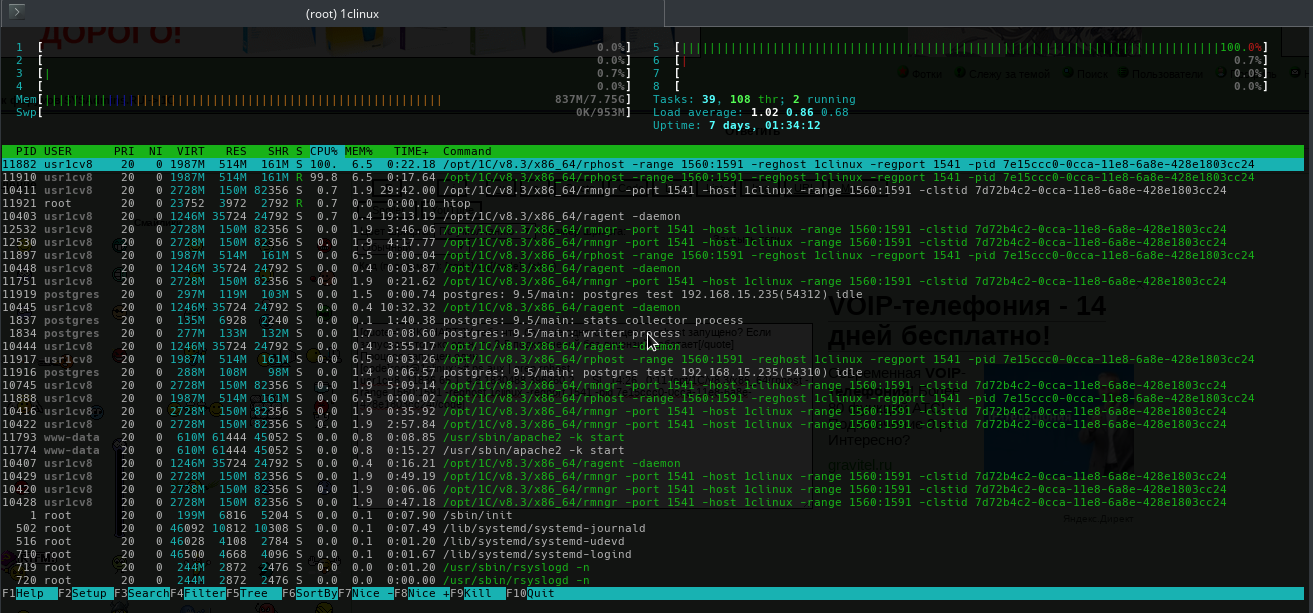Click F8 Nice + button
Screen dimensions: 1313x613
[x=420, y=593]
